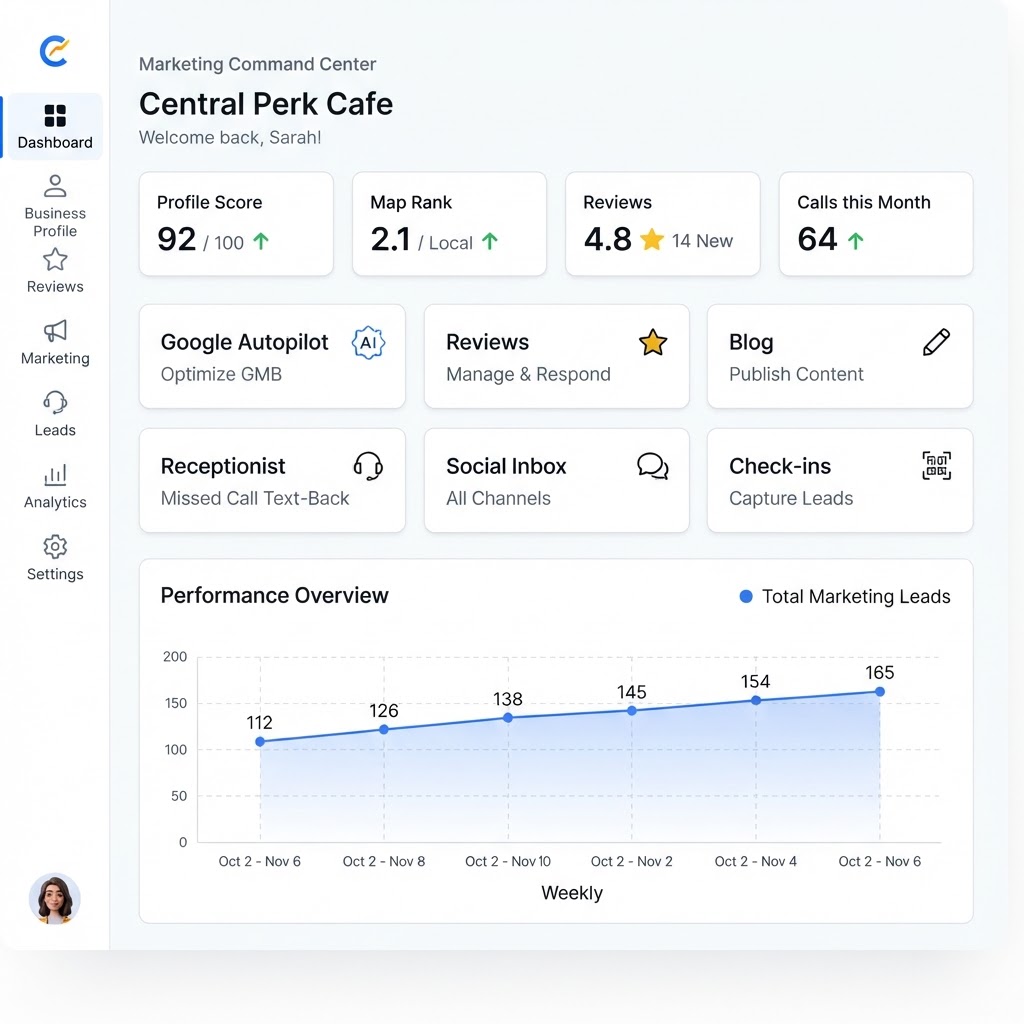
Task: Go to Marketing label in the sidebar
Action: click(55, 359)
